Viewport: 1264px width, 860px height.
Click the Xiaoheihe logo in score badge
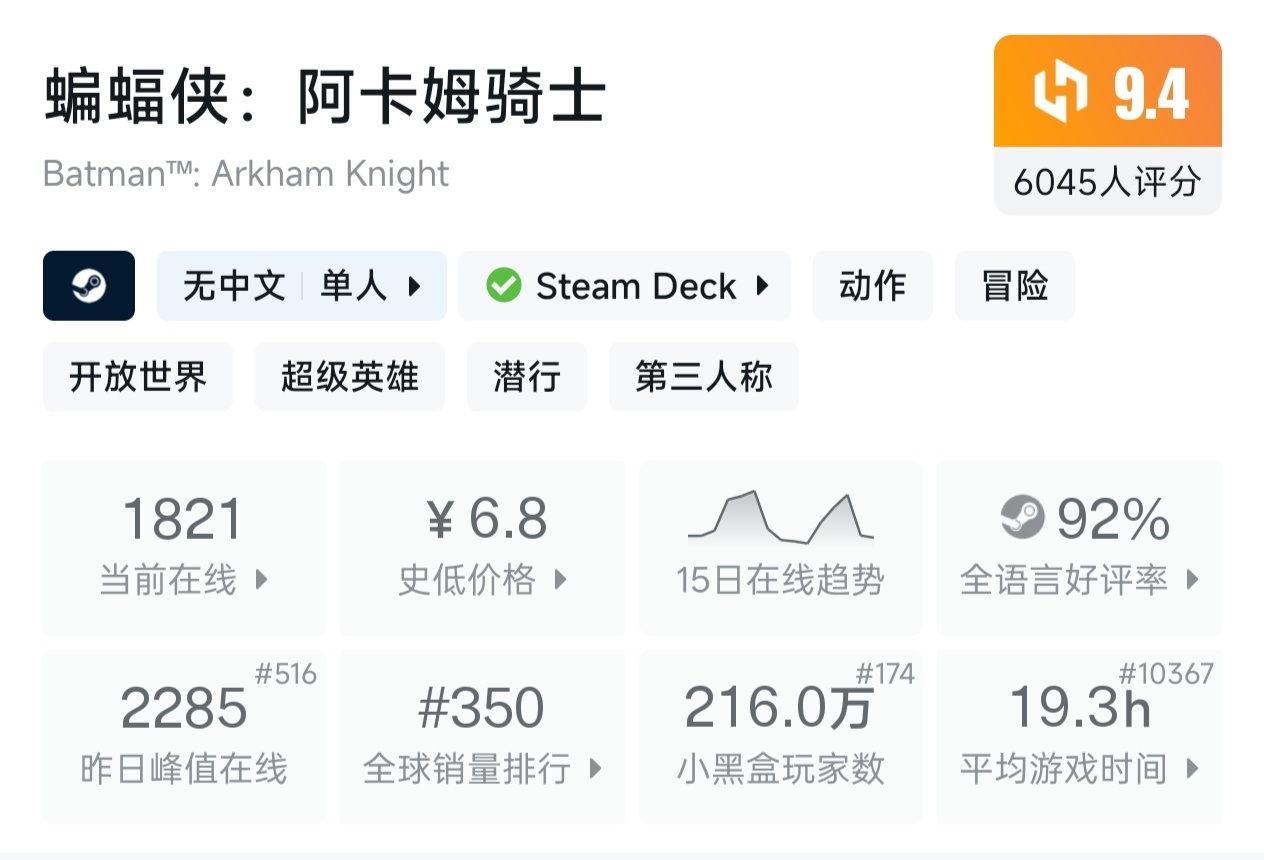[1059, 93]
